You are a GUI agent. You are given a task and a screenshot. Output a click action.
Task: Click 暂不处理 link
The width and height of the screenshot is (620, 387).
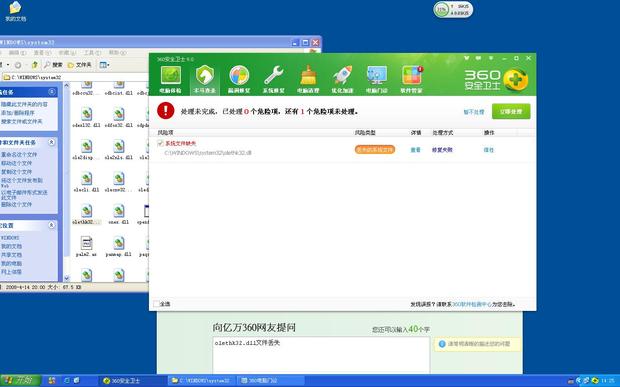coord(474,112)
